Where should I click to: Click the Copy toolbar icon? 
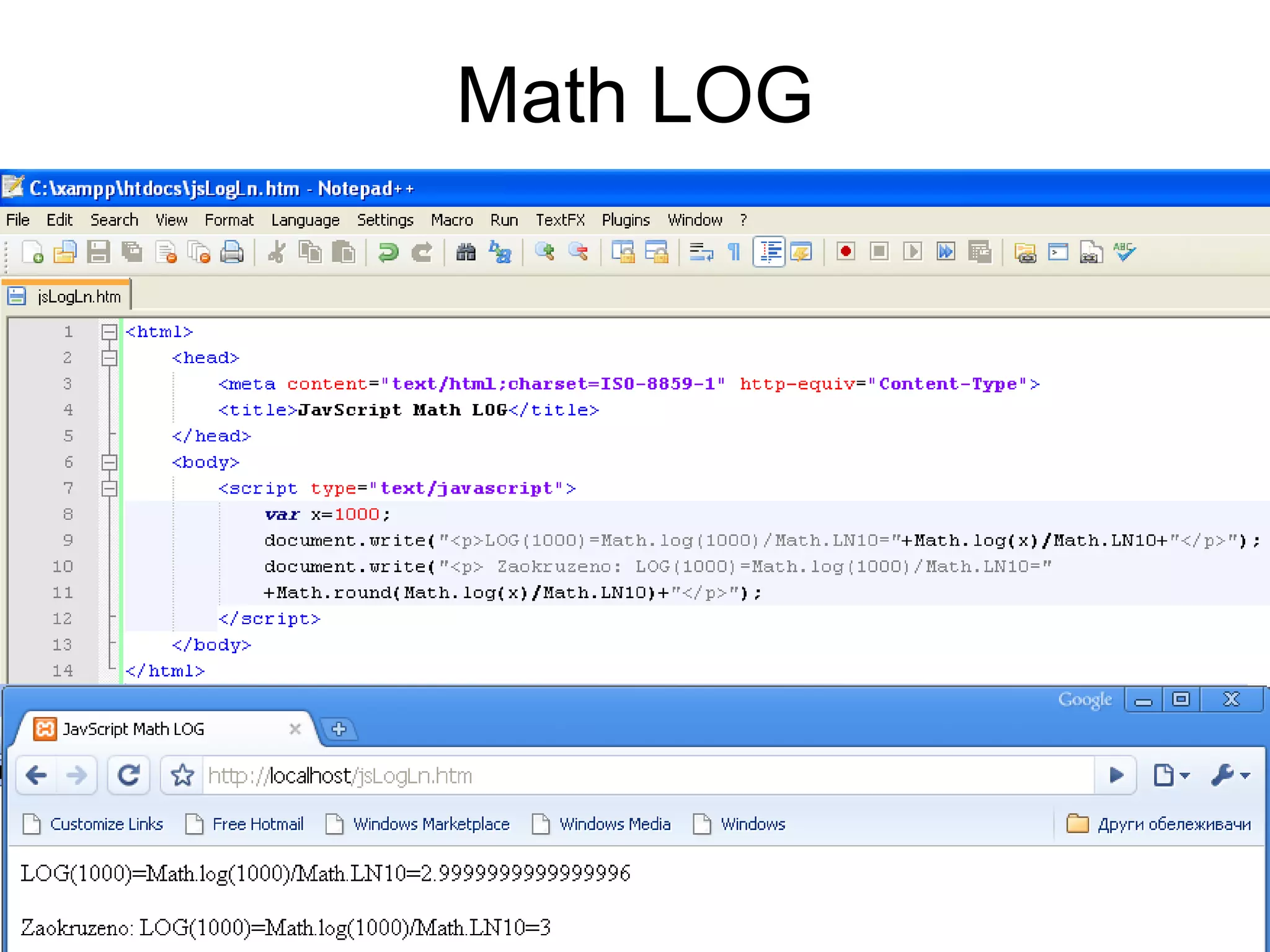(310, 252)
